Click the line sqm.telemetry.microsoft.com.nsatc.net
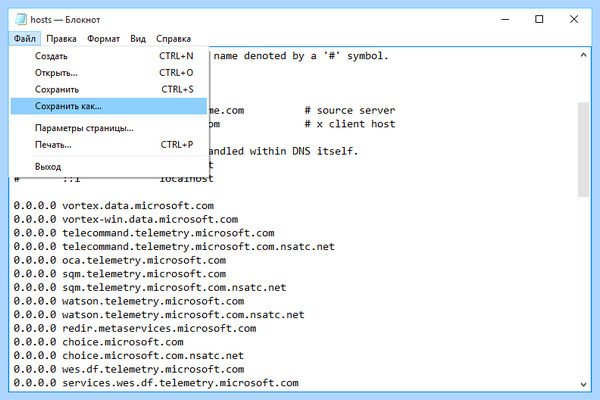 pyautogui.click(x=150, y=287)
